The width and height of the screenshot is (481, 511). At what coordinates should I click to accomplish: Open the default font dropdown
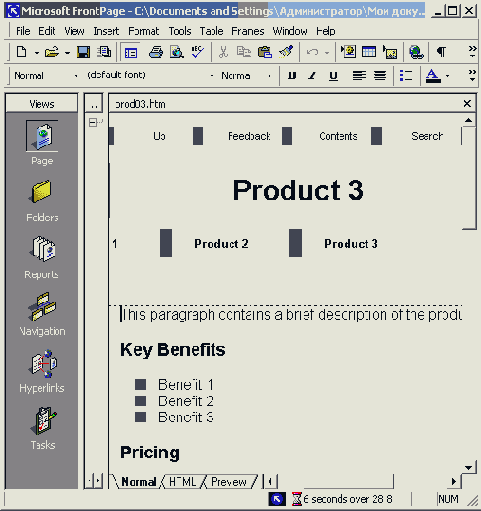point(212,76)
